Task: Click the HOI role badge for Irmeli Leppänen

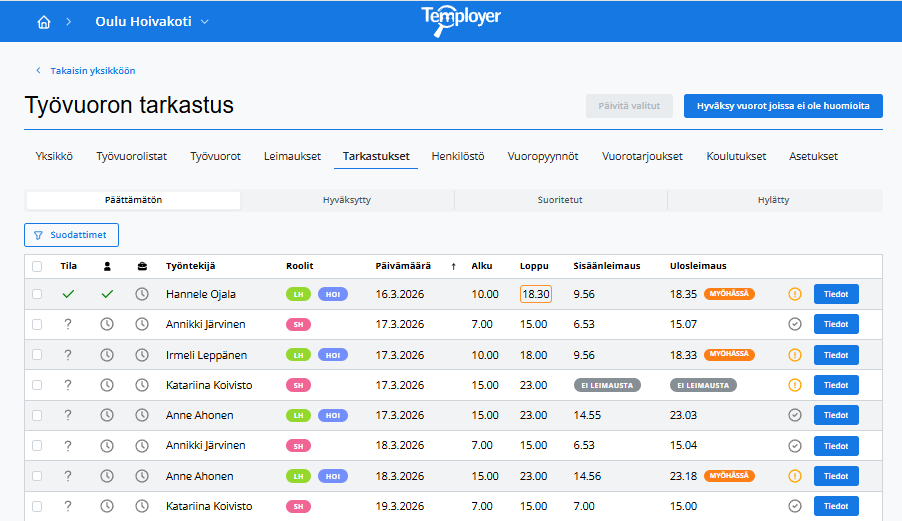Action: [332, 355]
